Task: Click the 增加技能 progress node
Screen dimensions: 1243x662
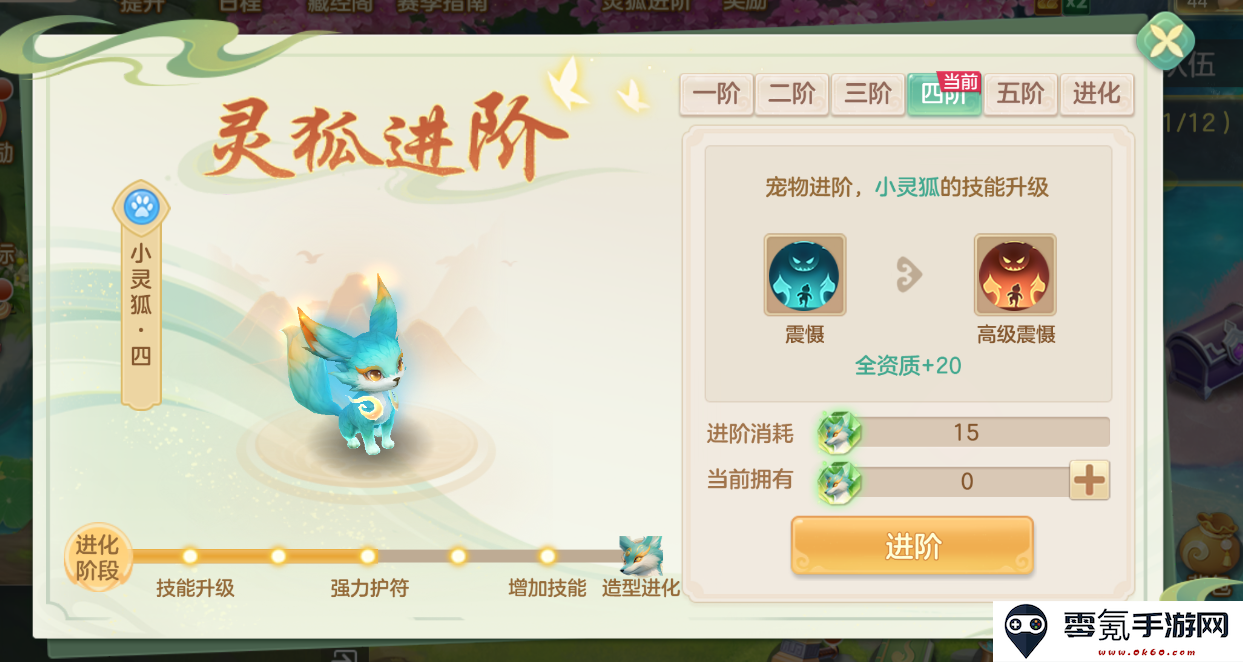Action: (547, 556)
